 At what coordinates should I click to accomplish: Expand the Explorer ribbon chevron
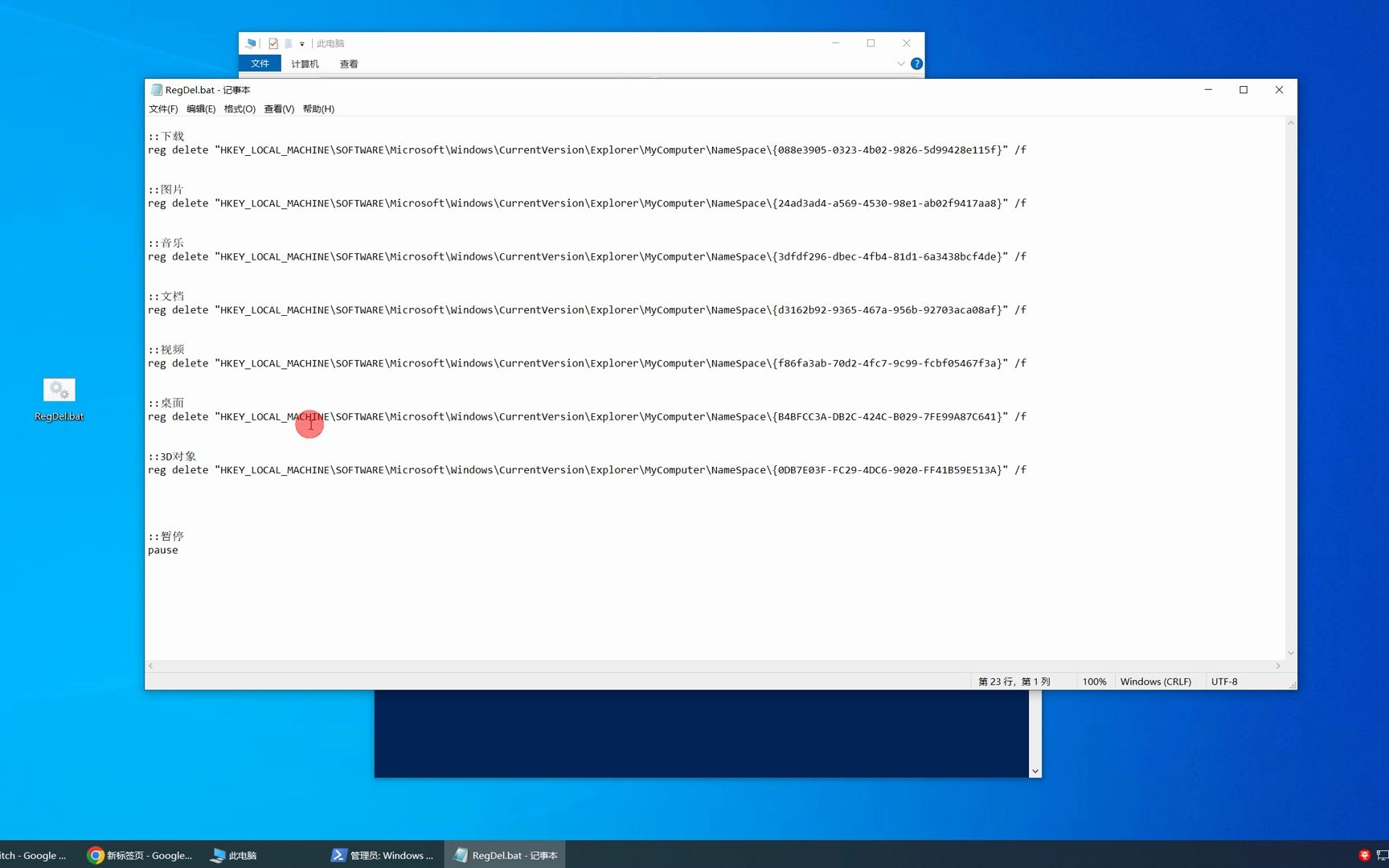tap(900, 63)
